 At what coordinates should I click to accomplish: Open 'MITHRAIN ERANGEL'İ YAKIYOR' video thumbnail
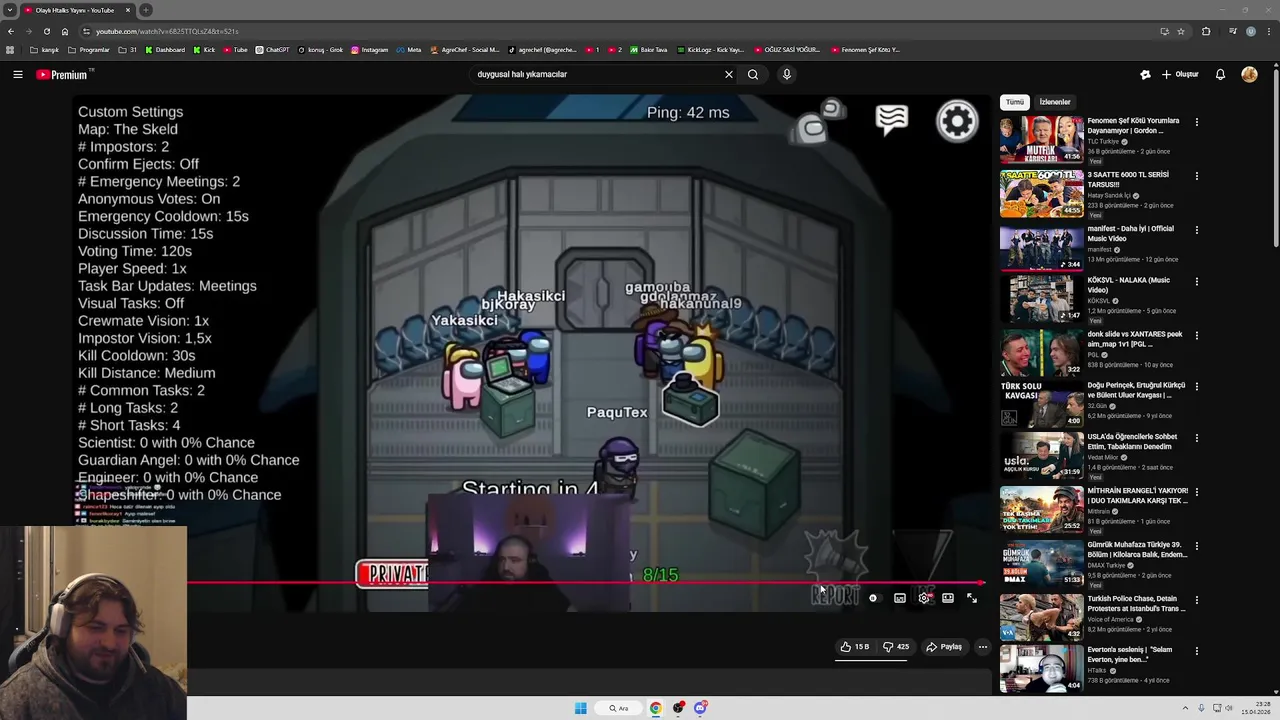click(x=1041, y=509)
